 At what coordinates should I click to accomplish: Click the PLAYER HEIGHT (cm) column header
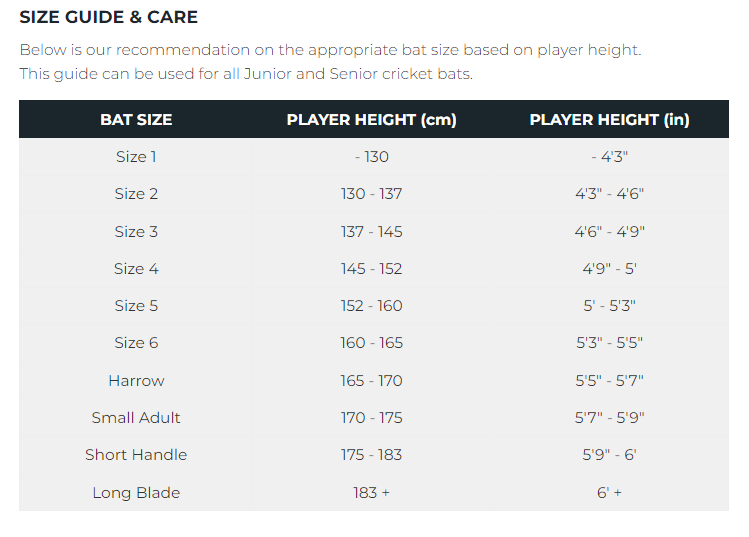371,120
